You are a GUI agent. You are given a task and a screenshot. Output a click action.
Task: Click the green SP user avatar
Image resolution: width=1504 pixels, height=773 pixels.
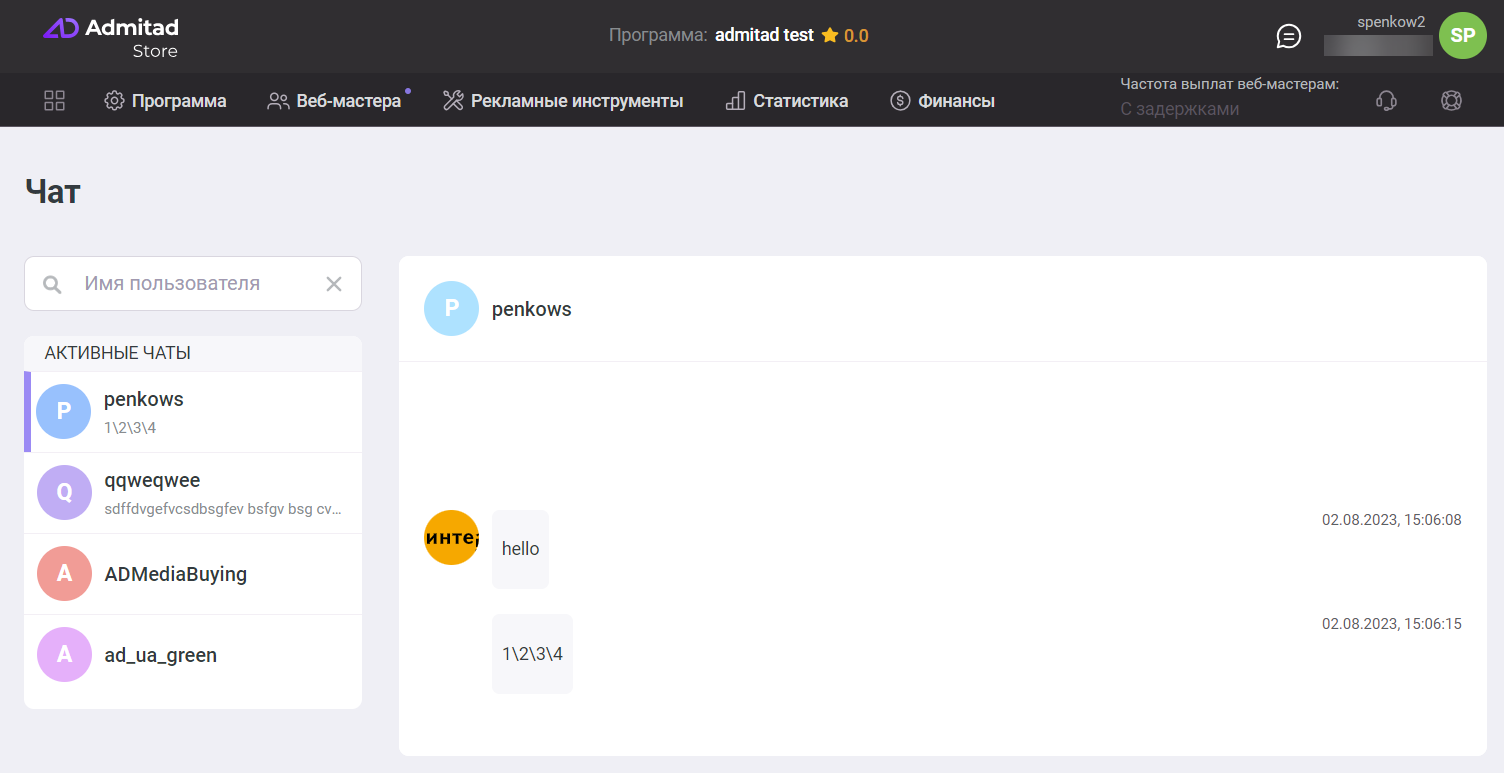pyautogui.click(x=1462, y=36)
